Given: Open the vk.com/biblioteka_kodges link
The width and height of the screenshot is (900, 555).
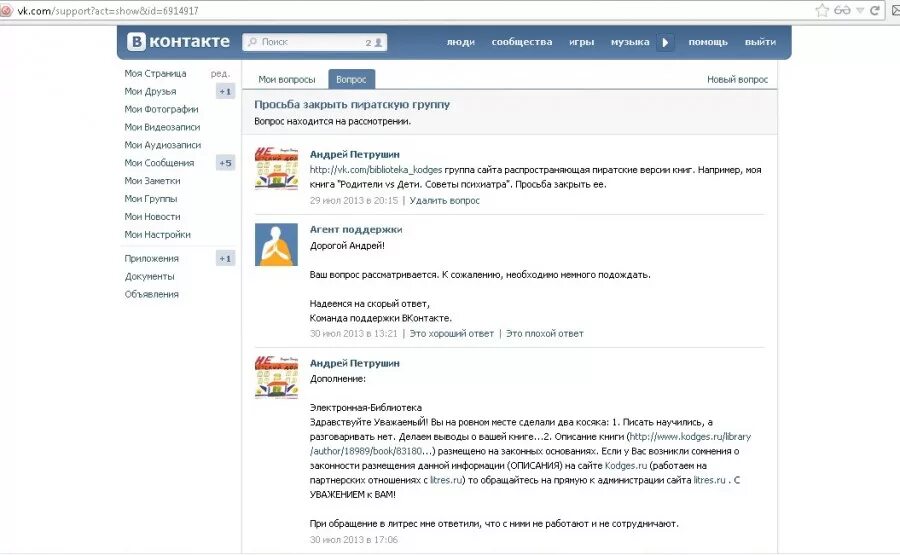Looking at the screenshot, I should pyautogui.click(x=375, y=170).
